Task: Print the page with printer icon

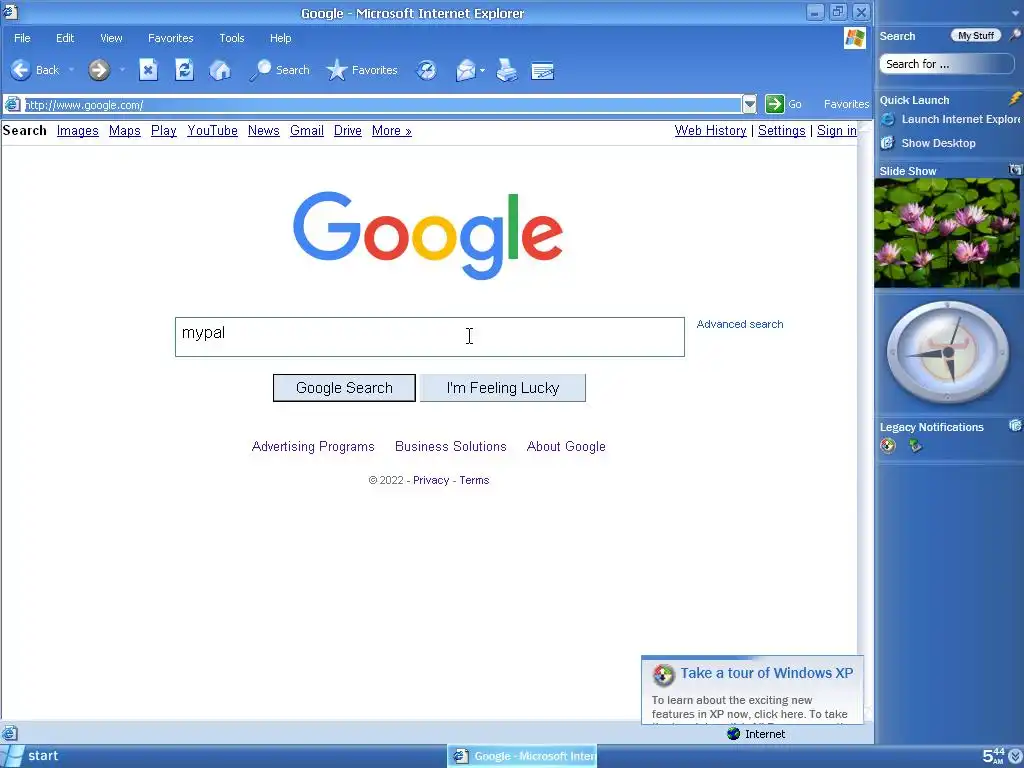Action: coord(507,70)
